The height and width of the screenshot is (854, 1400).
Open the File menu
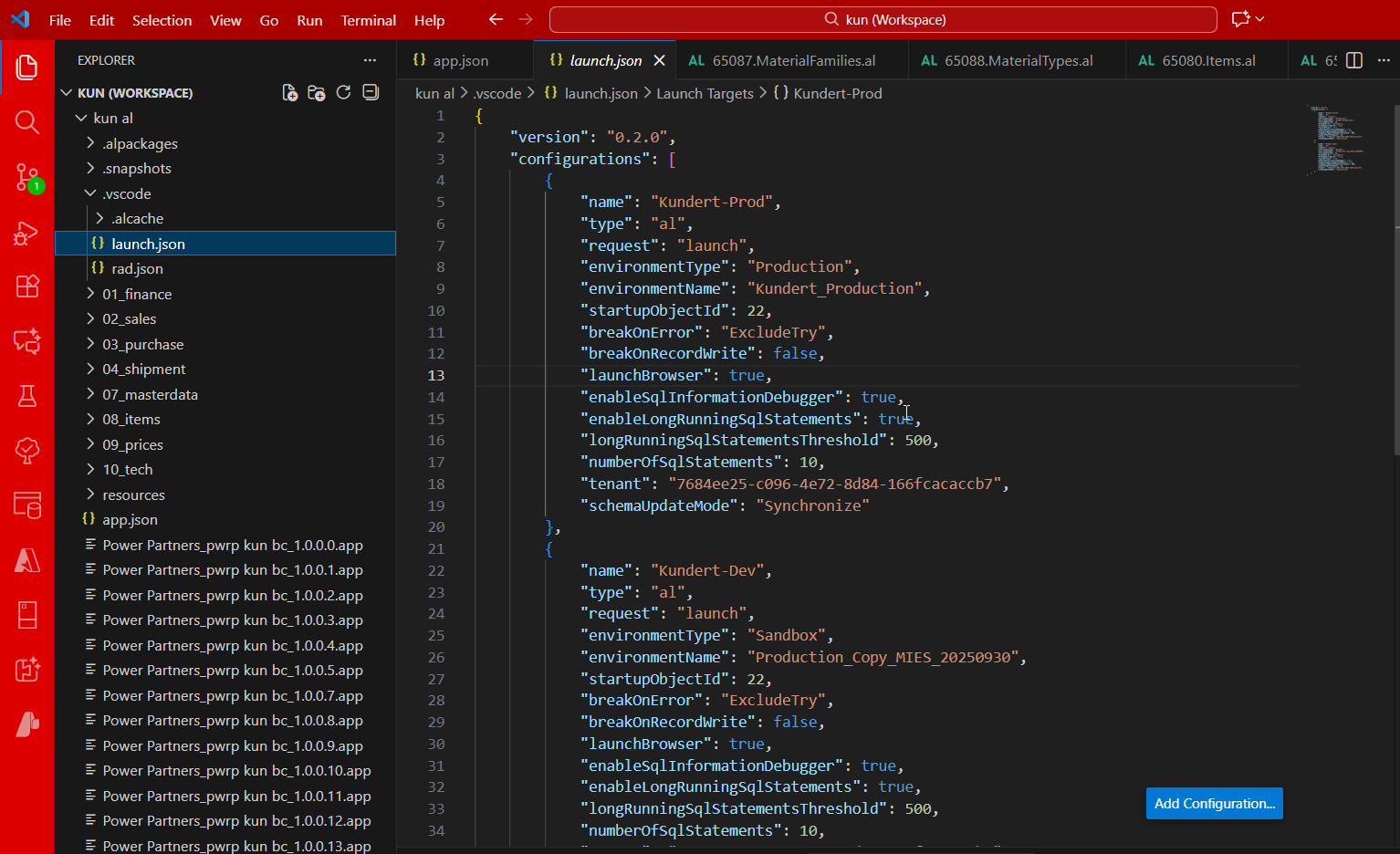(60, 20)
